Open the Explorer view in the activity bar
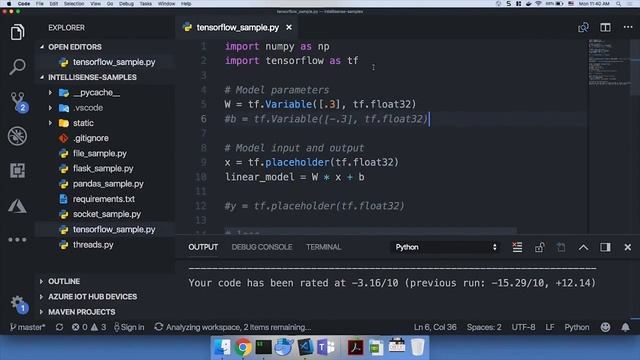This screenshot has height=360, width=640. [x=17, y=32]
